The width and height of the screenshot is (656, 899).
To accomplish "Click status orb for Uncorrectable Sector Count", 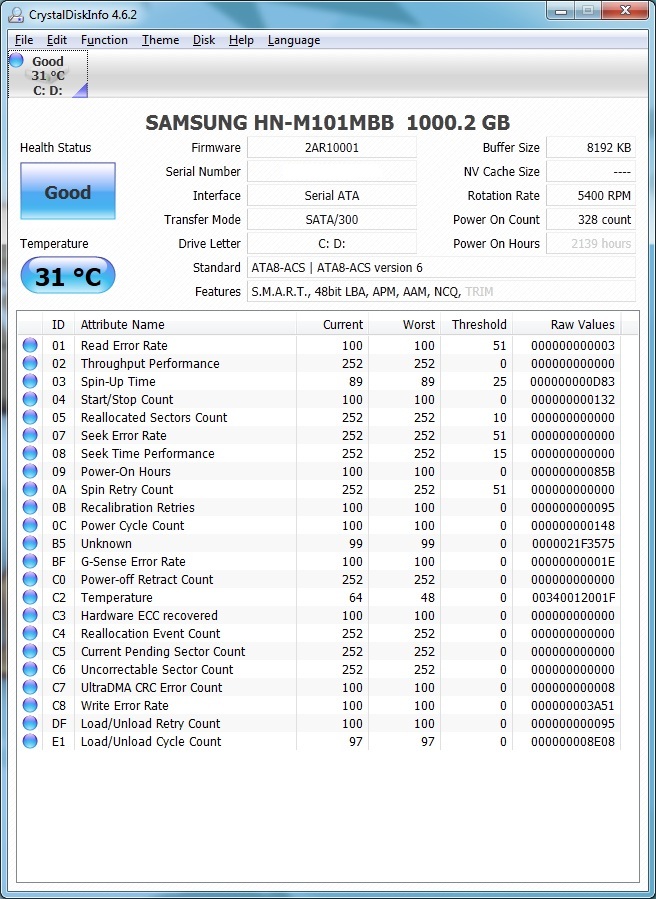I will tap(30, 669).
